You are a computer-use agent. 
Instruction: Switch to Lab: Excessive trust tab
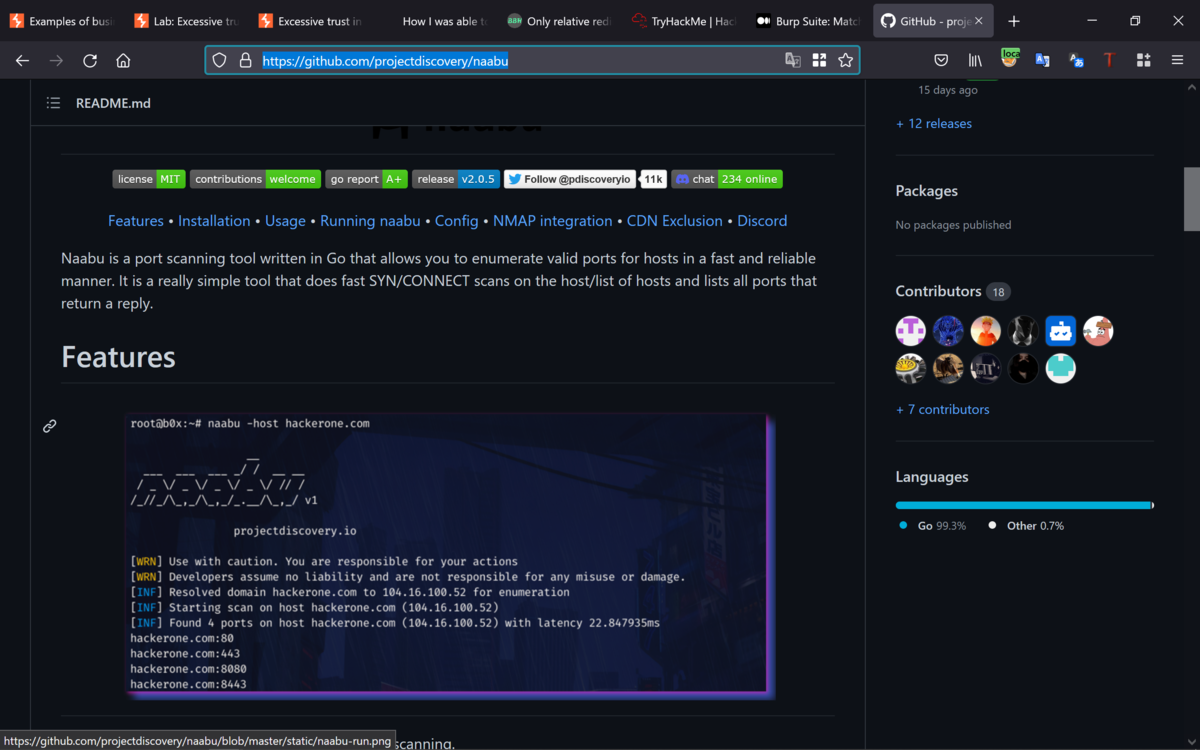click(185, 21)
